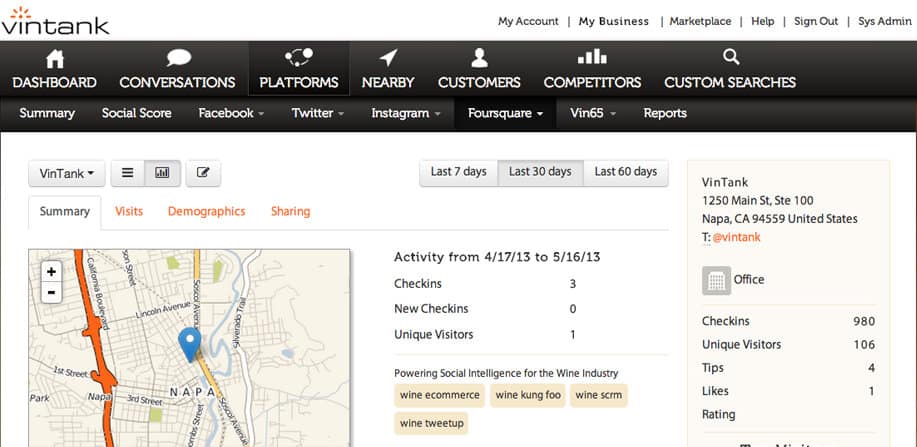This screenshot has height=447, width=917.
Task: Switch to chart view toggle
Action: [162, 173]
